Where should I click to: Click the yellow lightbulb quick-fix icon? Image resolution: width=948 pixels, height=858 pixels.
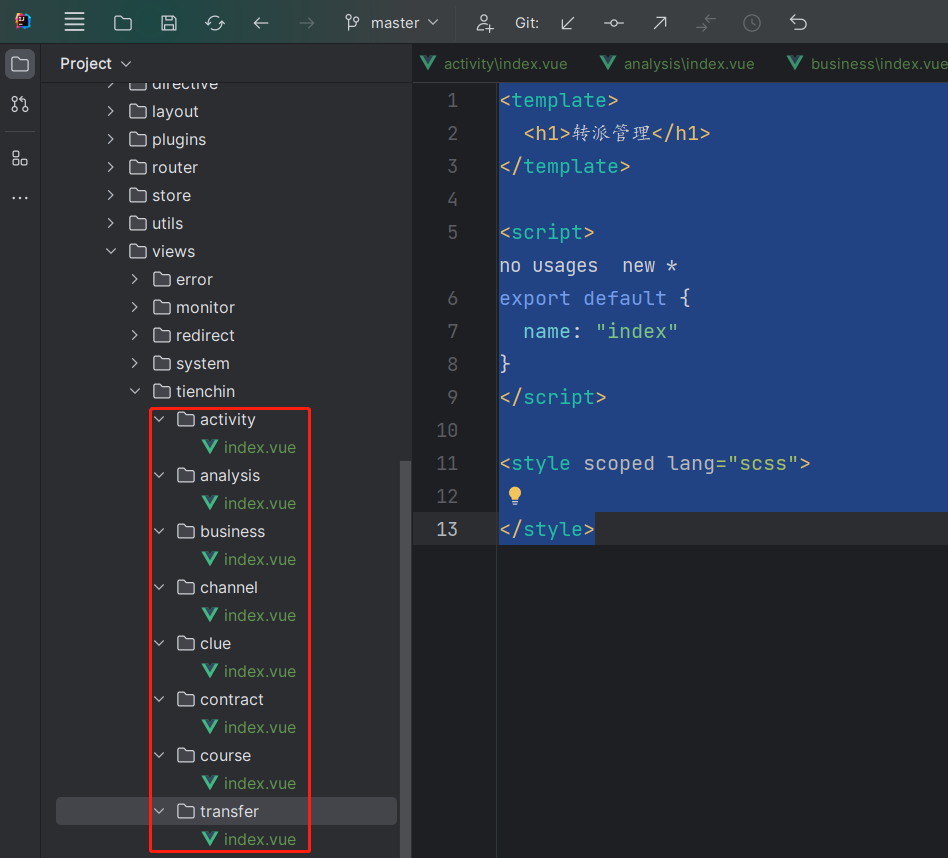515,496
